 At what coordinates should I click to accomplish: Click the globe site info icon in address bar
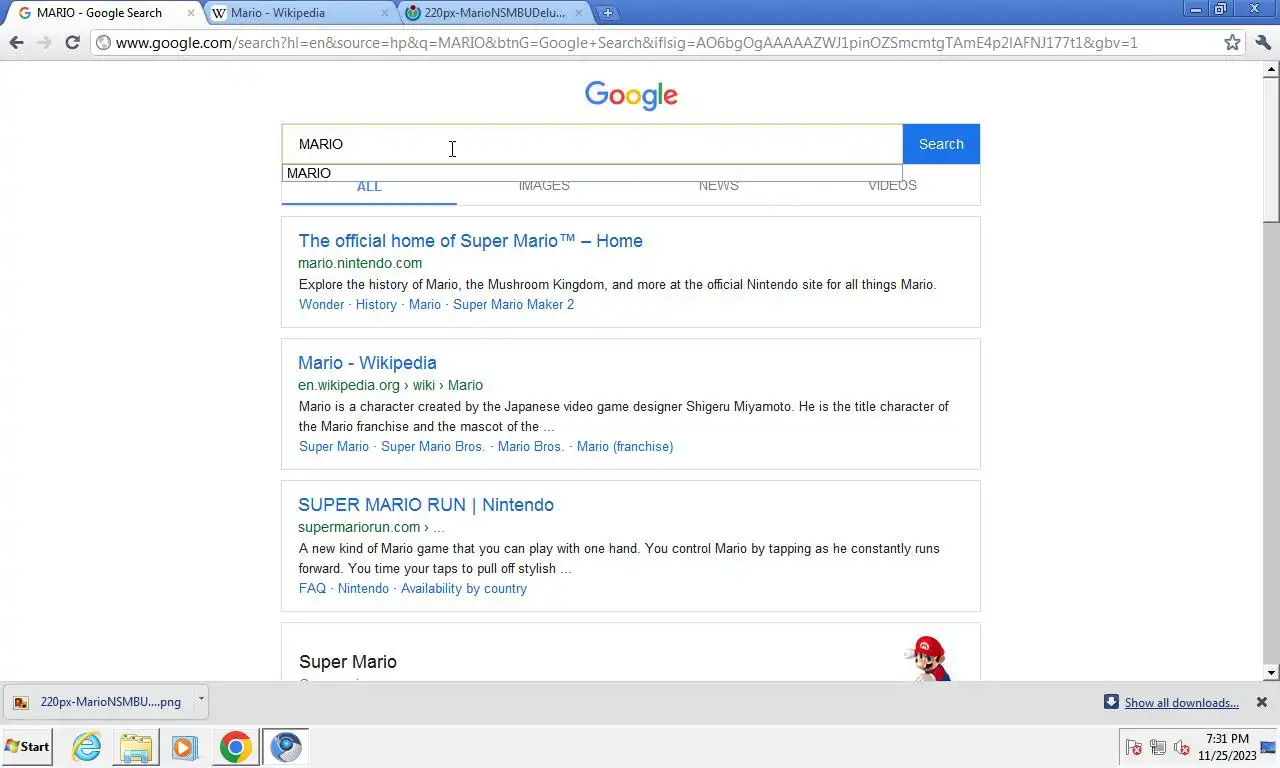(103, 43)
